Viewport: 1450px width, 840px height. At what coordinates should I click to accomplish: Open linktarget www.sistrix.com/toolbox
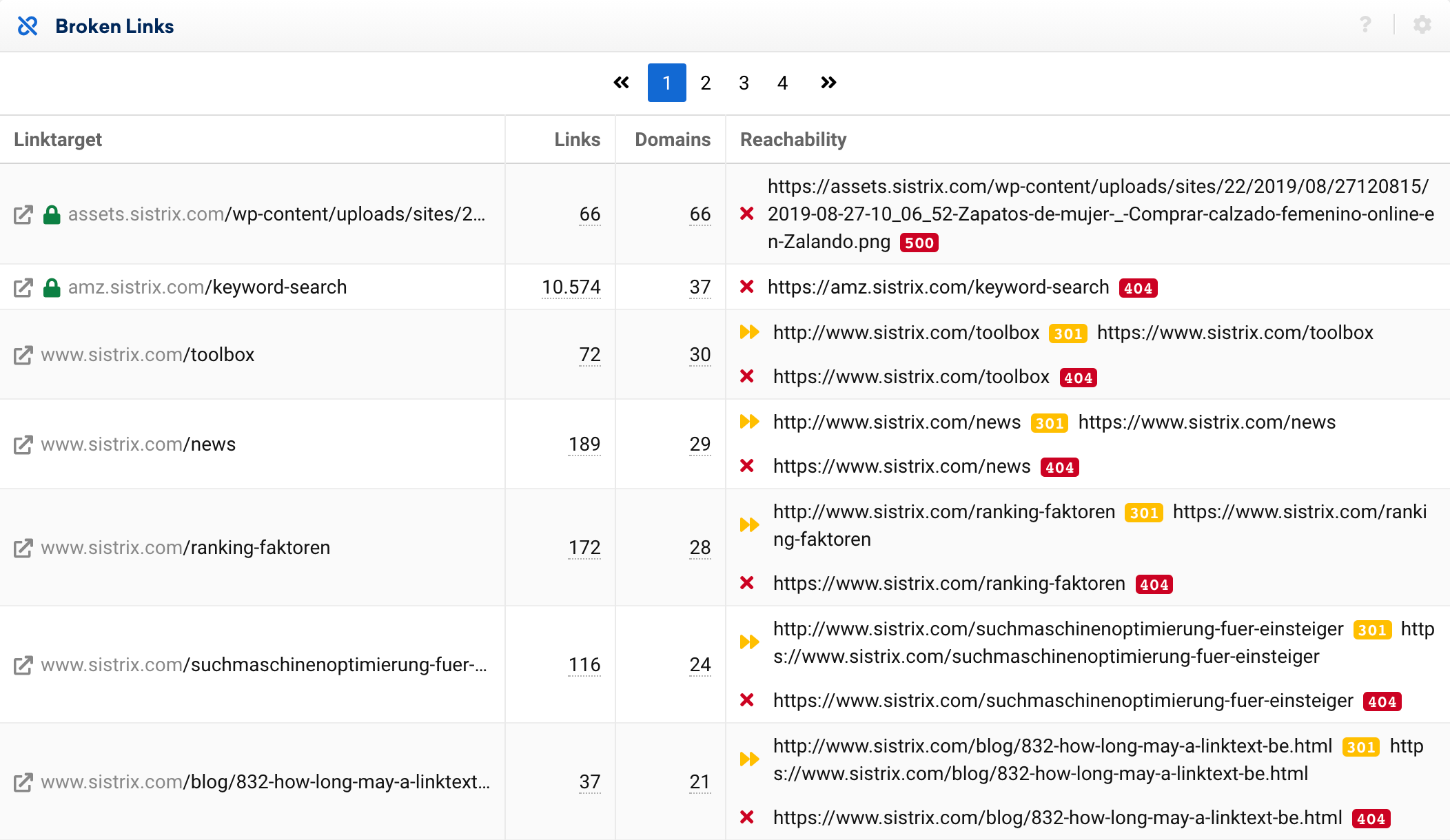point(147,355)
